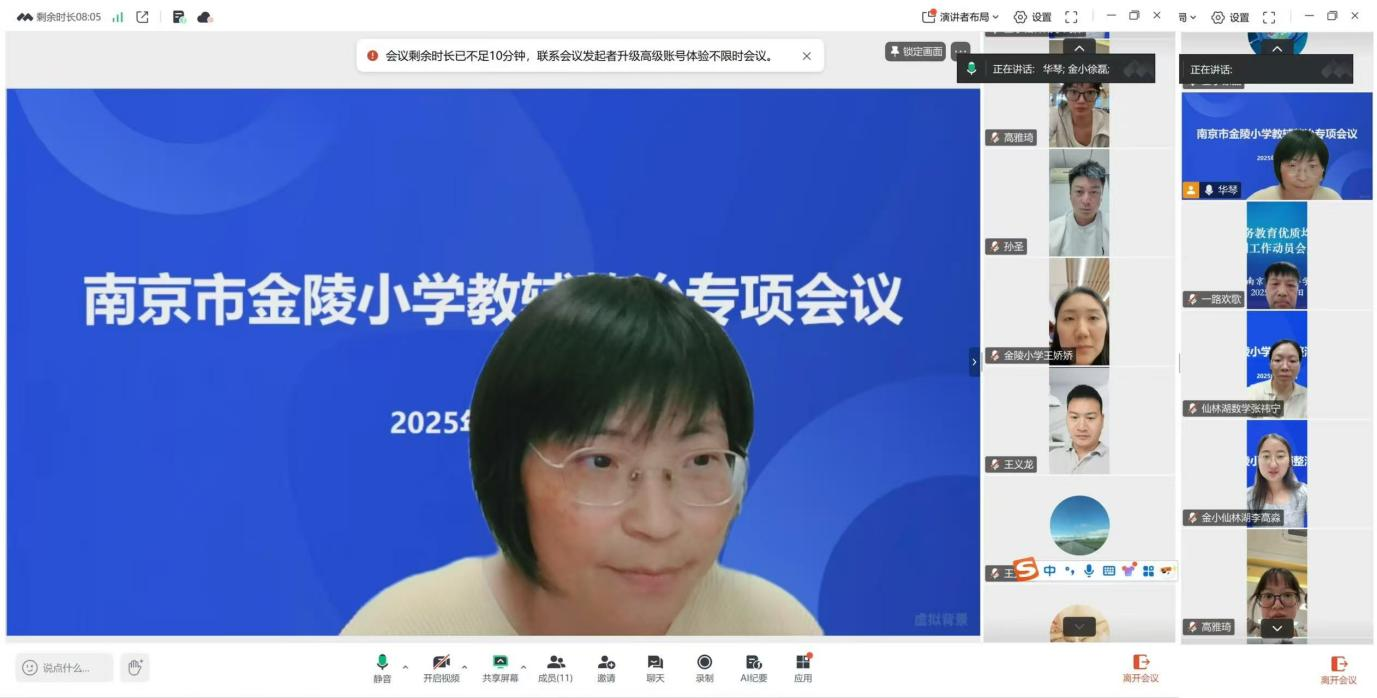Expand audio options arrow beside 静音

click(x=405, y=667)
